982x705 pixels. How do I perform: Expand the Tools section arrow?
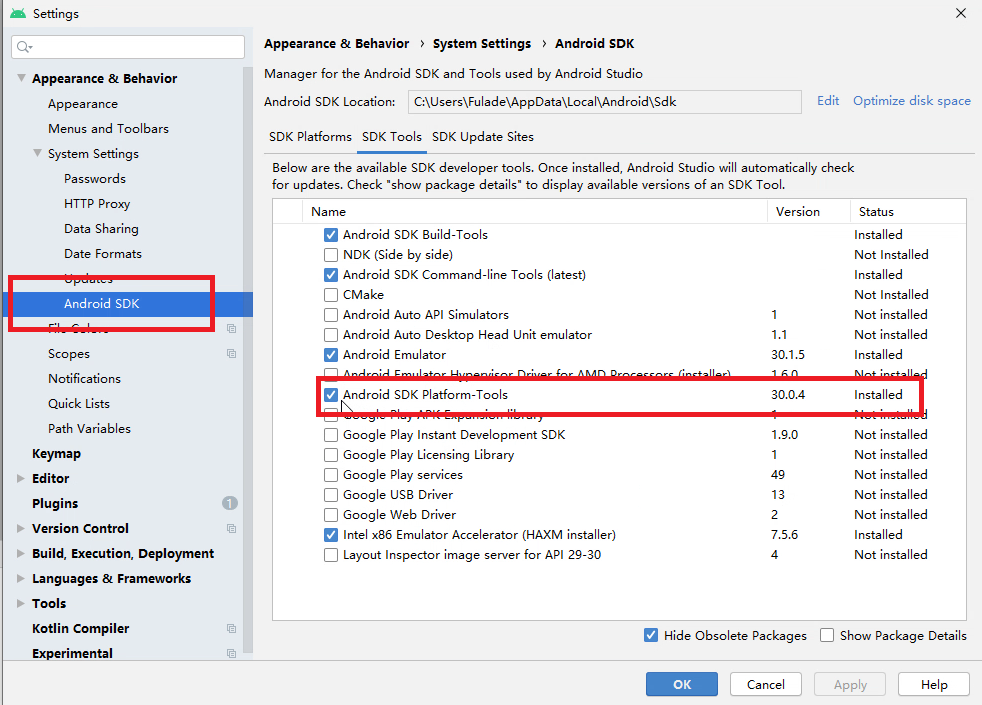[x=21, y=604]
